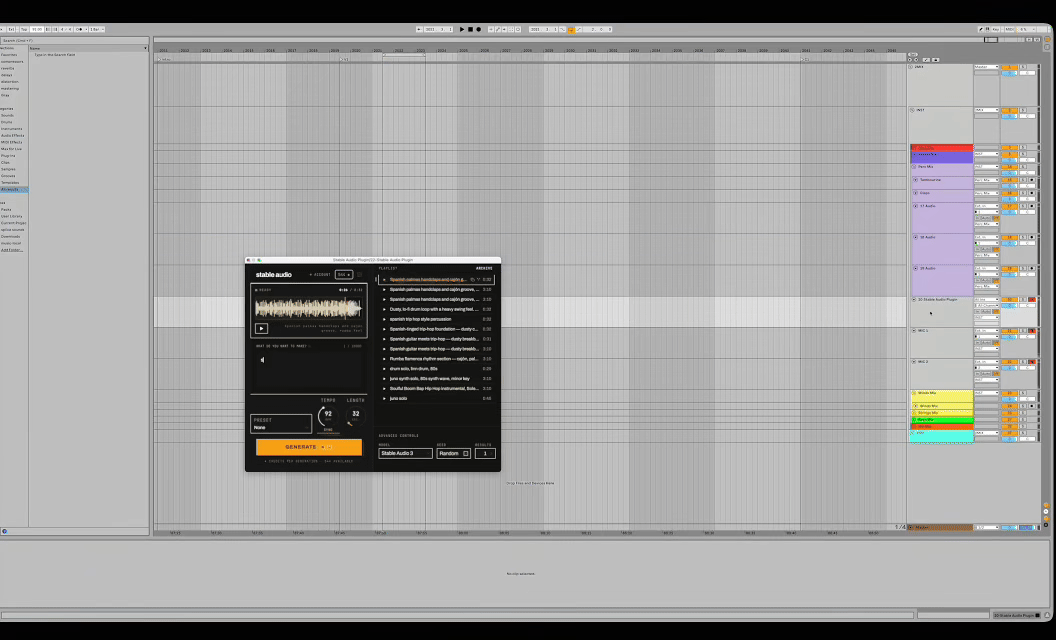Click the Results count field showing 1

(x=485, y=453)
